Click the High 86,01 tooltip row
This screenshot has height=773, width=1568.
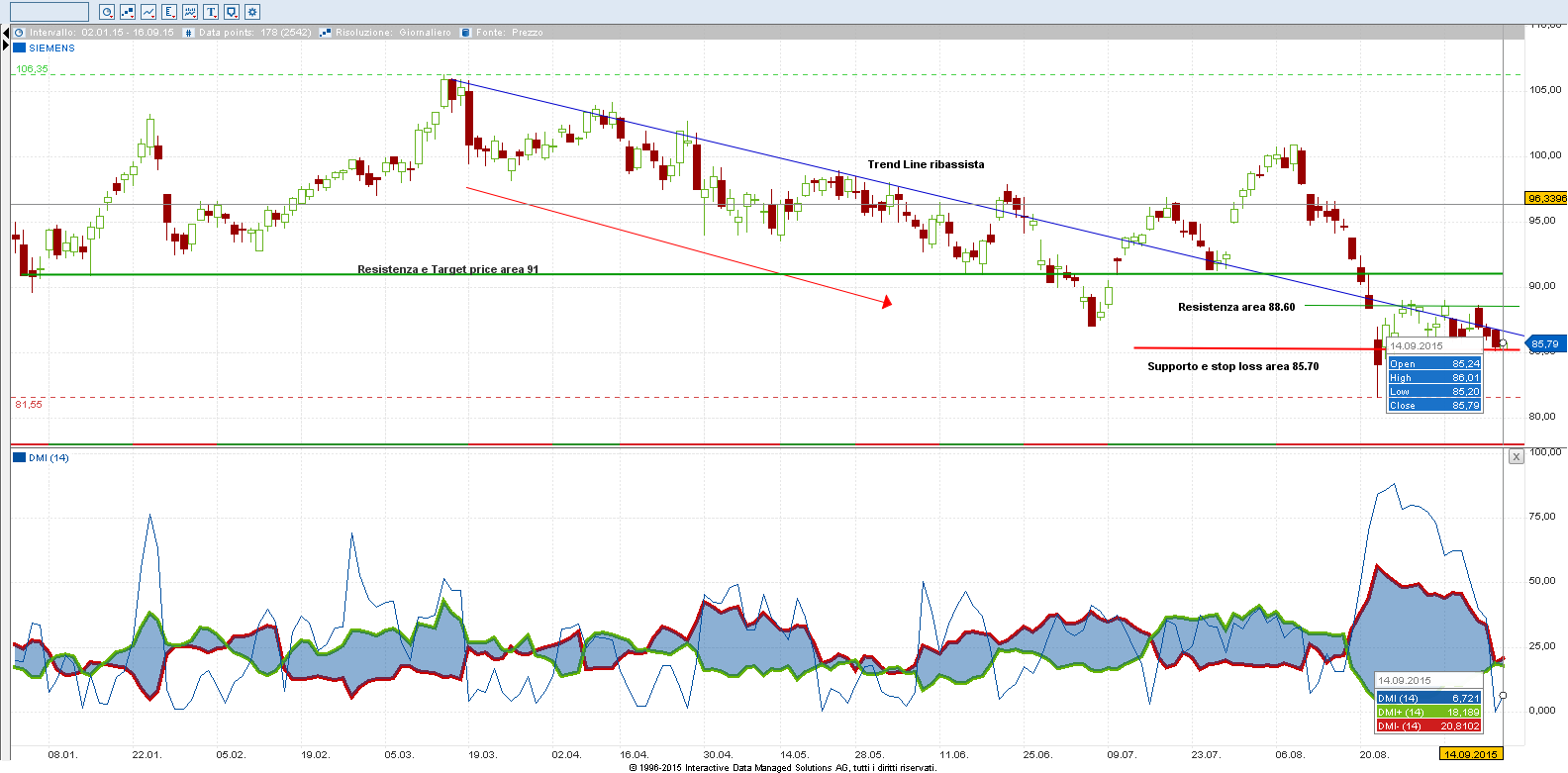(x=1434, y=378)
